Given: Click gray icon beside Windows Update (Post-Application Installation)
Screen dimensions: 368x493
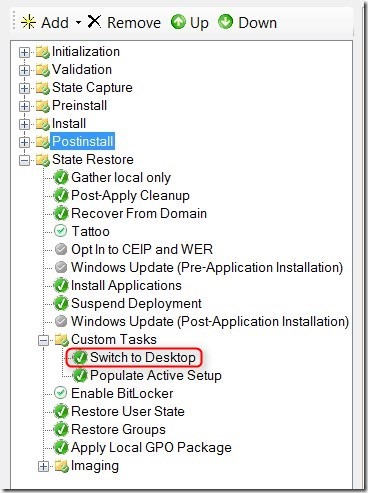Looking at the screenshot, I should point(61,321).
